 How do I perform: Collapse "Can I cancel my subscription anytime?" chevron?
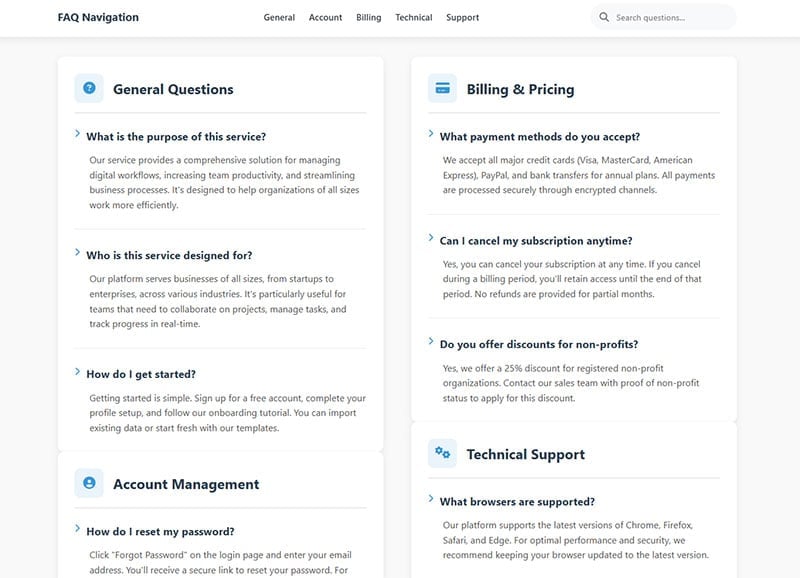(x=431, y=239)
